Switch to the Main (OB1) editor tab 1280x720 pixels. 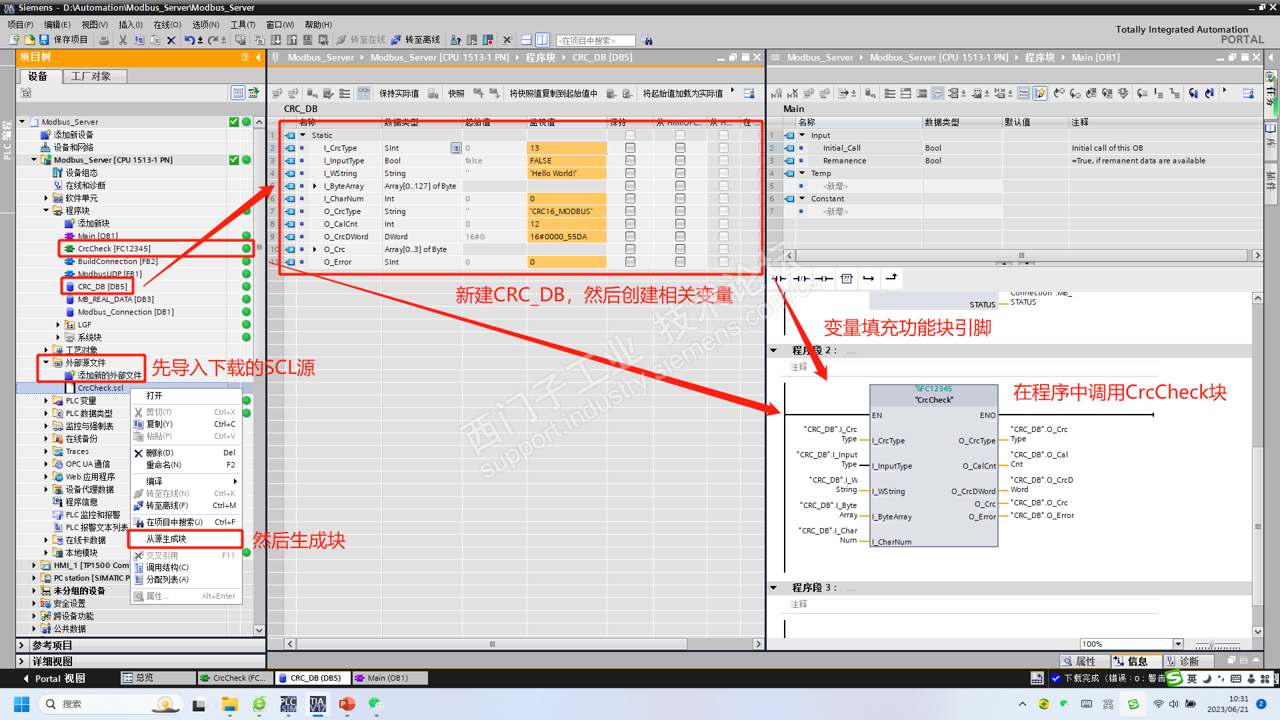coord(388,678)
